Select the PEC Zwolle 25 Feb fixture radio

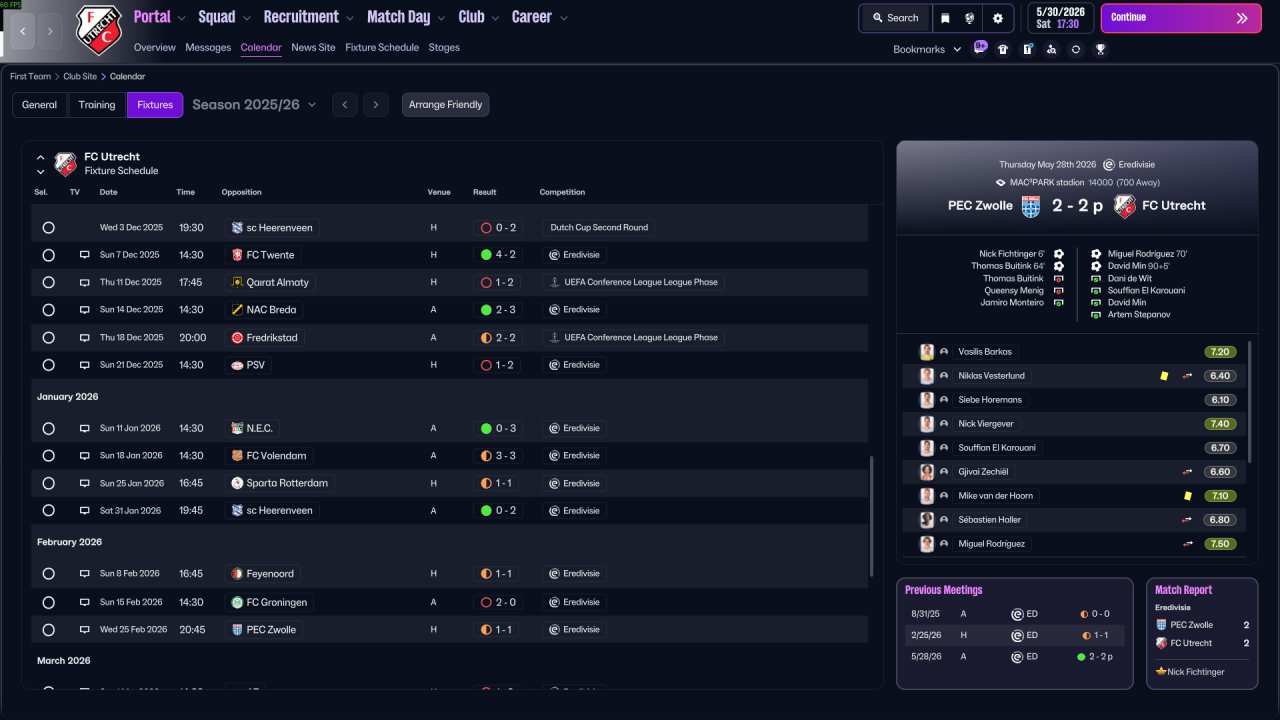click(x=48, y=630)
